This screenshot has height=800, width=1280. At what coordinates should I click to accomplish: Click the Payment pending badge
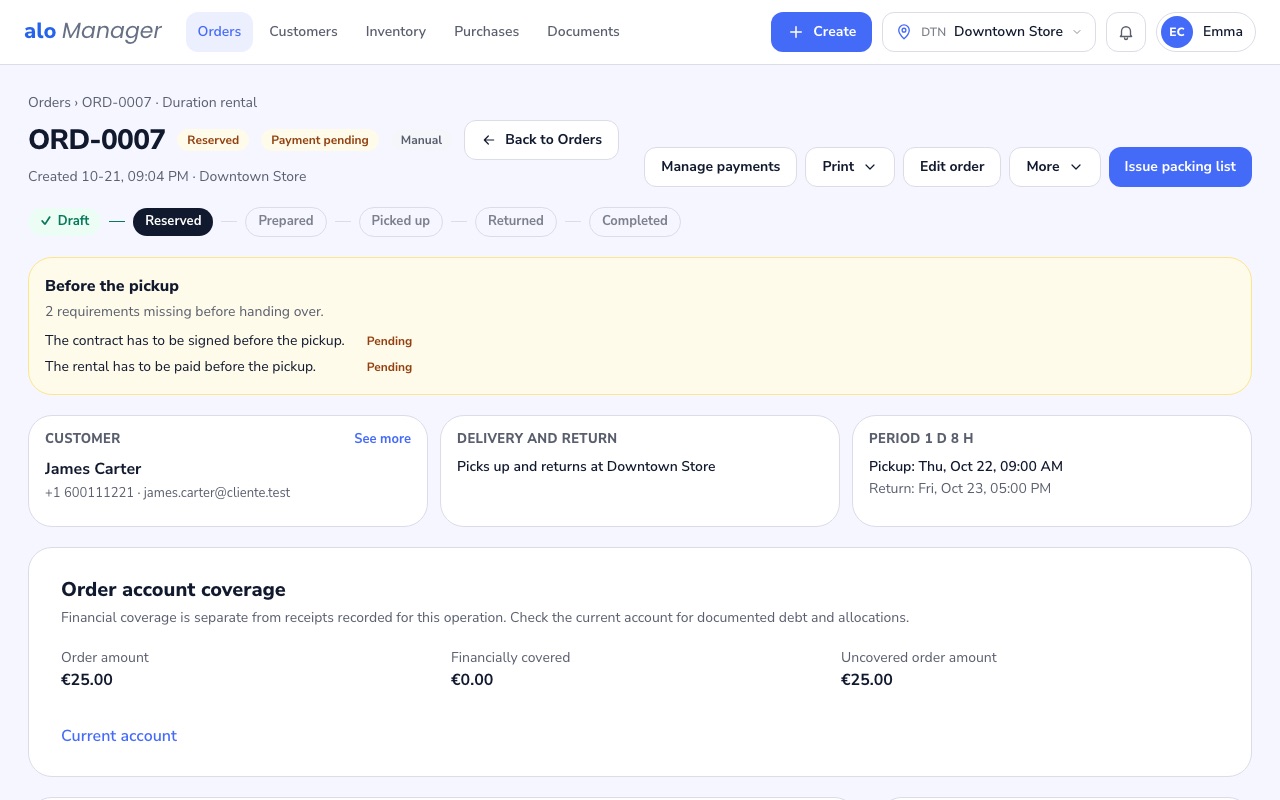coord(320,140)
